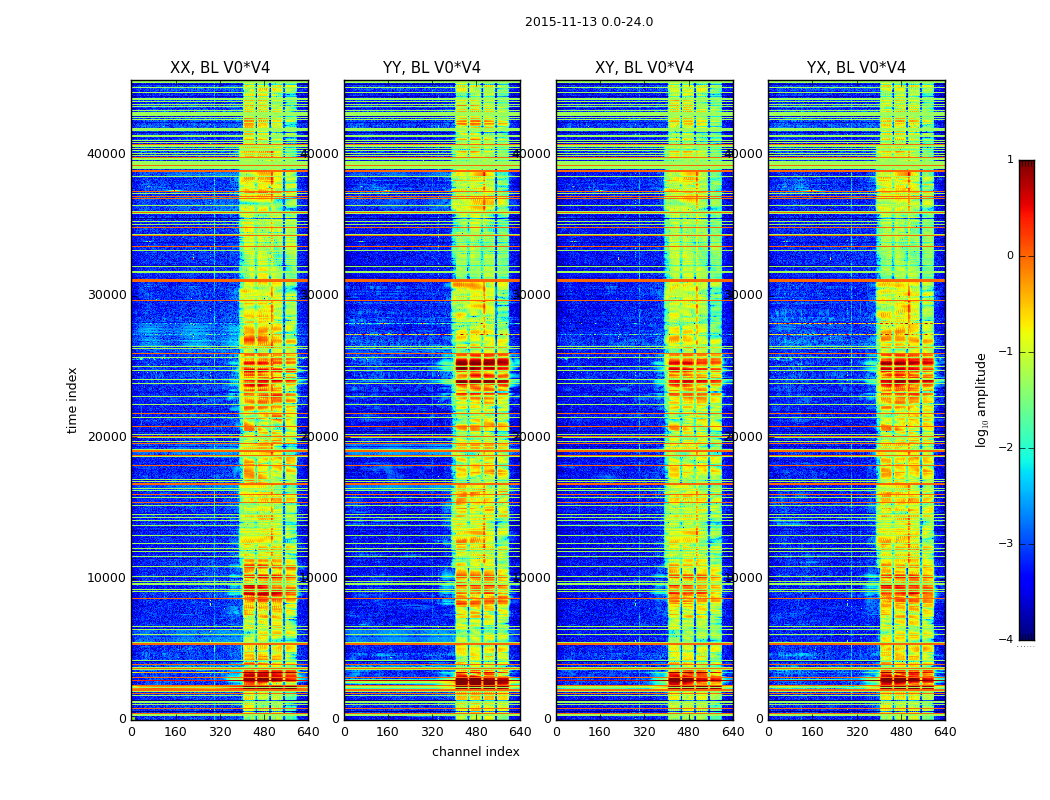1050x800 pixels.
Task: Click the 30000 tick left of the XY plot
Action: pyautogui.click(x=531, y=295)
